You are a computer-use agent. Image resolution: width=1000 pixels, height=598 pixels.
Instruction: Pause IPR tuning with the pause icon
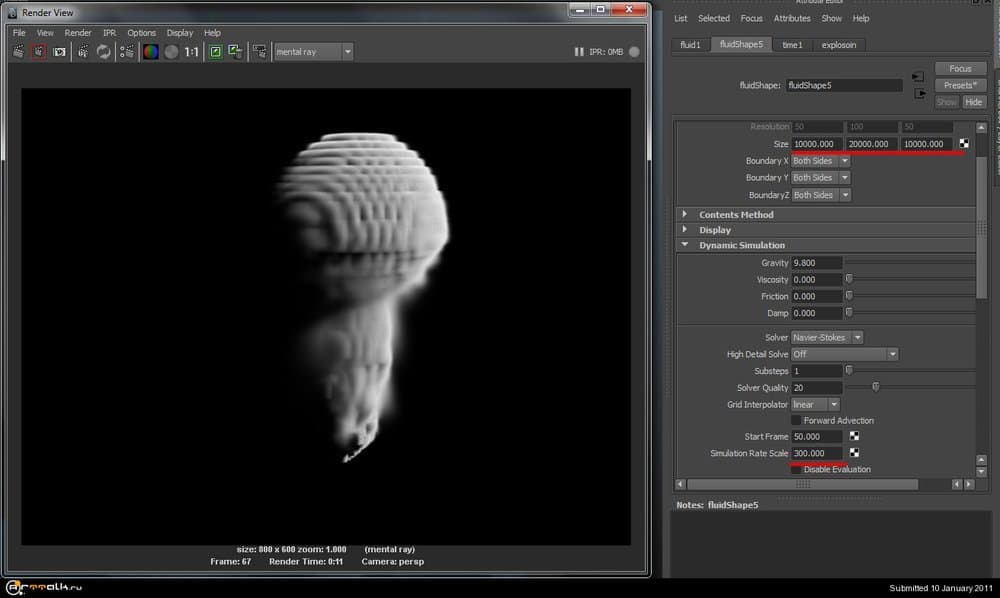[580, 52]
